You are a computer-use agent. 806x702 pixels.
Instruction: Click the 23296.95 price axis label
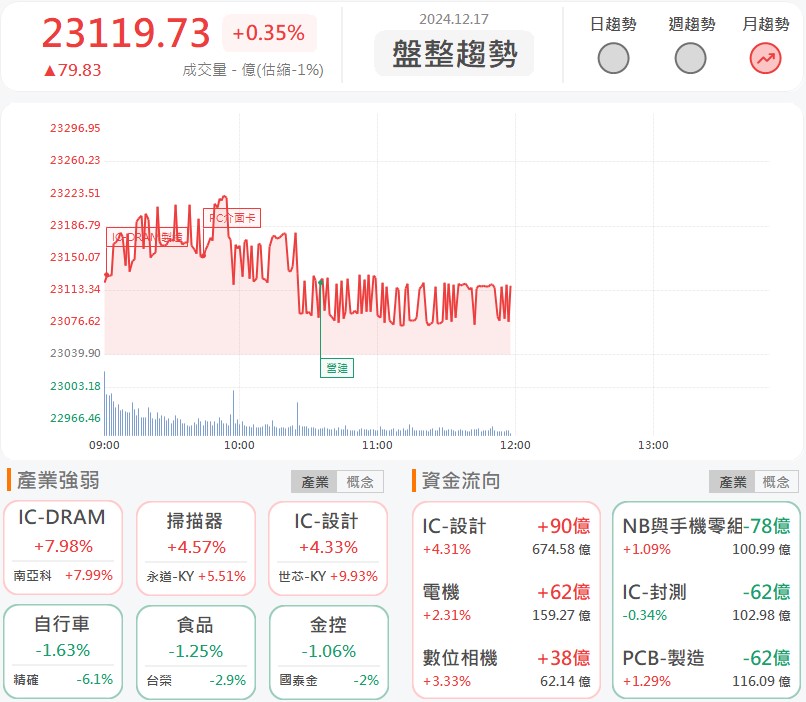tap(75, 128)
